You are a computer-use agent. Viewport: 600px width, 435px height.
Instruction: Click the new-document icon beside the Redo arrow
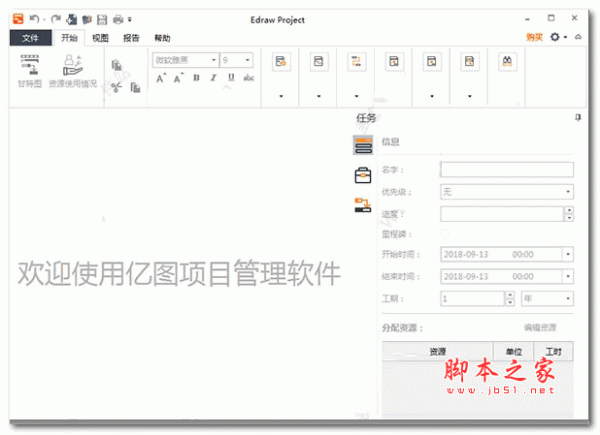72,19
